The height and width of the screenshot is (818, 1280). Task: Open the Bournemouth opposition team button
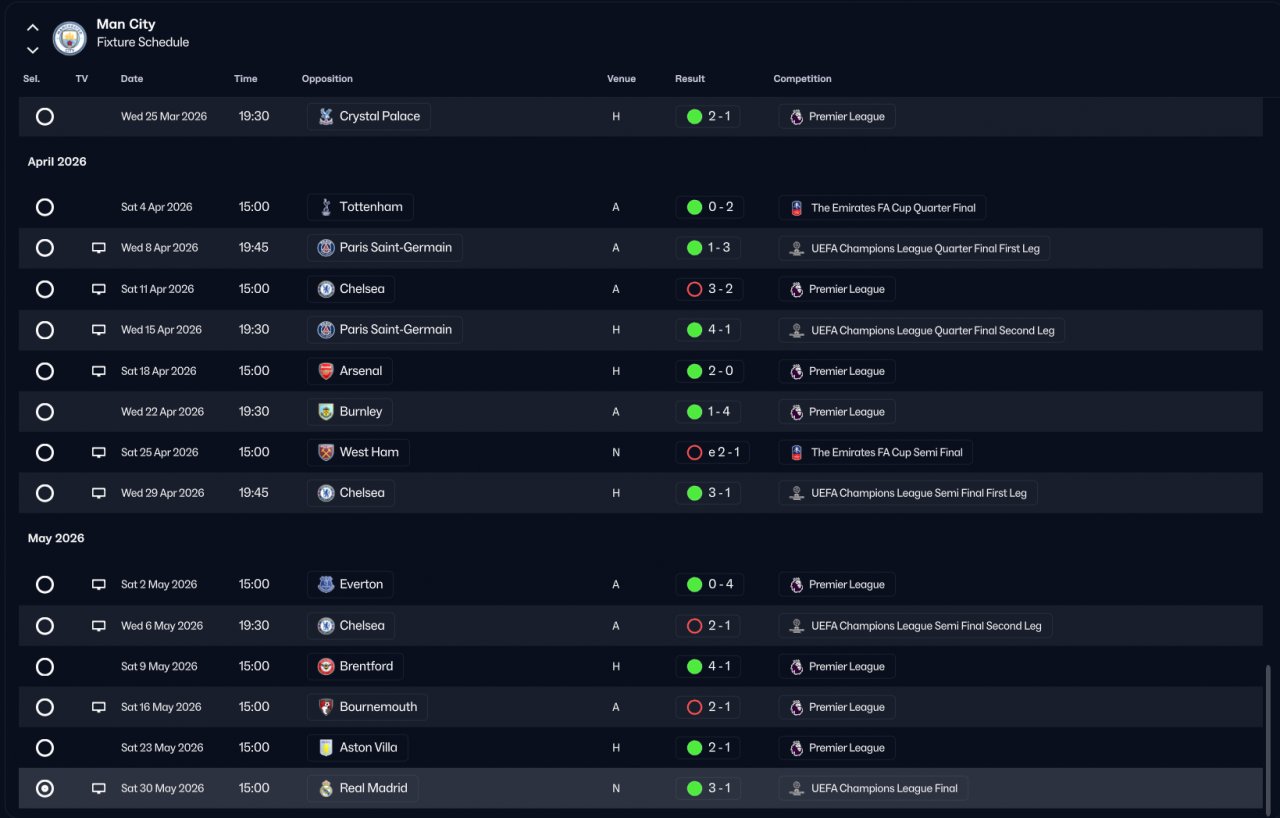pos(367,707)
